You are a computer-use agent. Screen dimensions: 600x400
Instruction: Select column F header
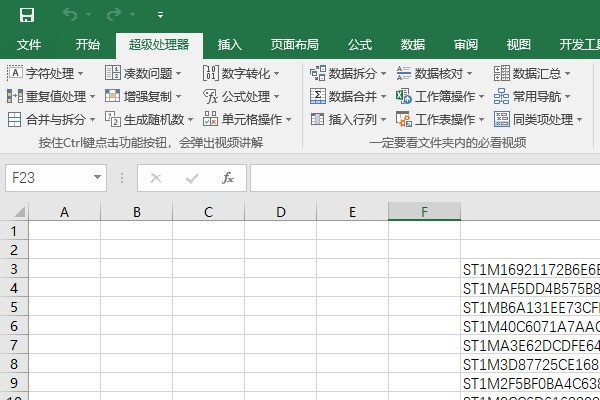click(425, 212)
